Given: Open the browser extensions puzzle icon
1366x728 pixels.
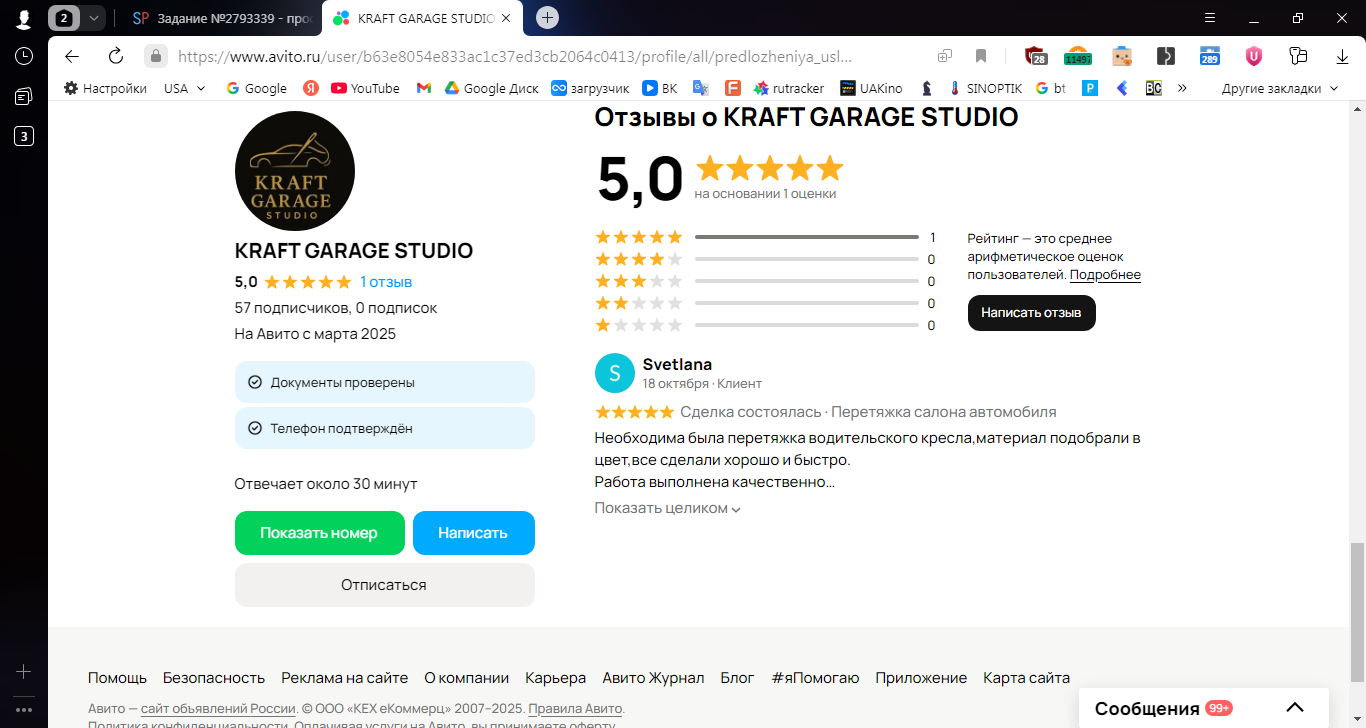Looking at the screenshot, I should pyautogui.click(x=1298, y=56).
